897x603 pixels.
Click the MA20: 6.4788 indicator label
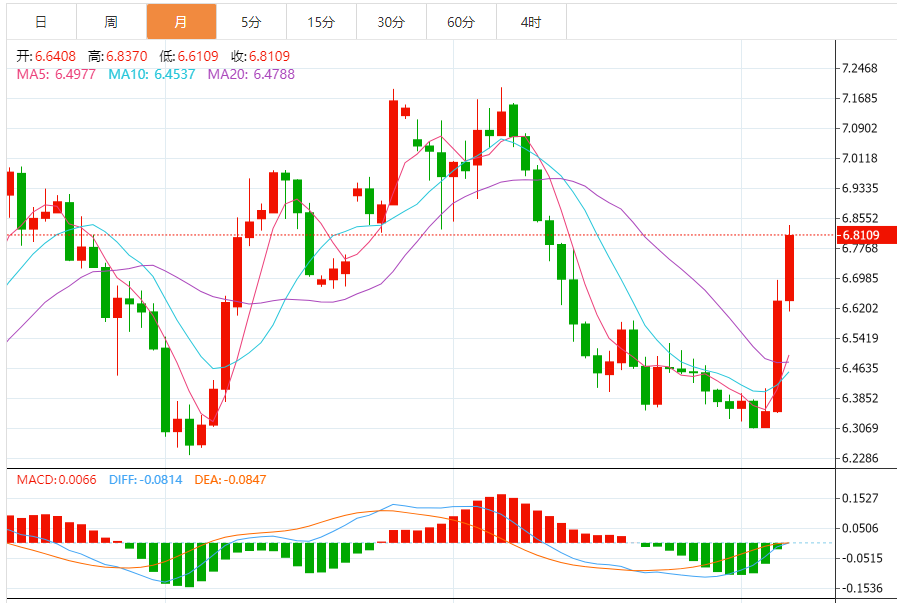(x=251, y=74)
